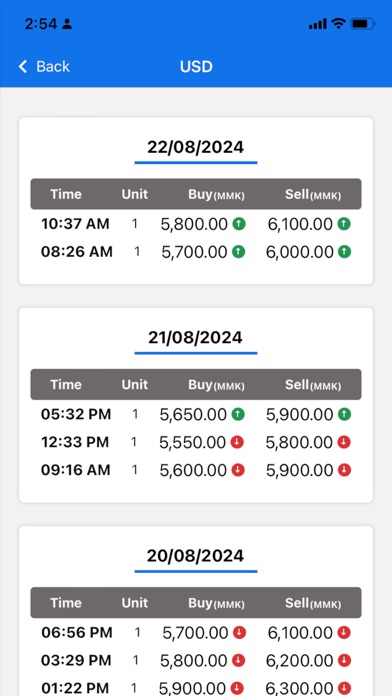This screenshot has height=696, width=392.
Task: Click red down arrow beside Sell 5,800.00
Action: point(344,442)
